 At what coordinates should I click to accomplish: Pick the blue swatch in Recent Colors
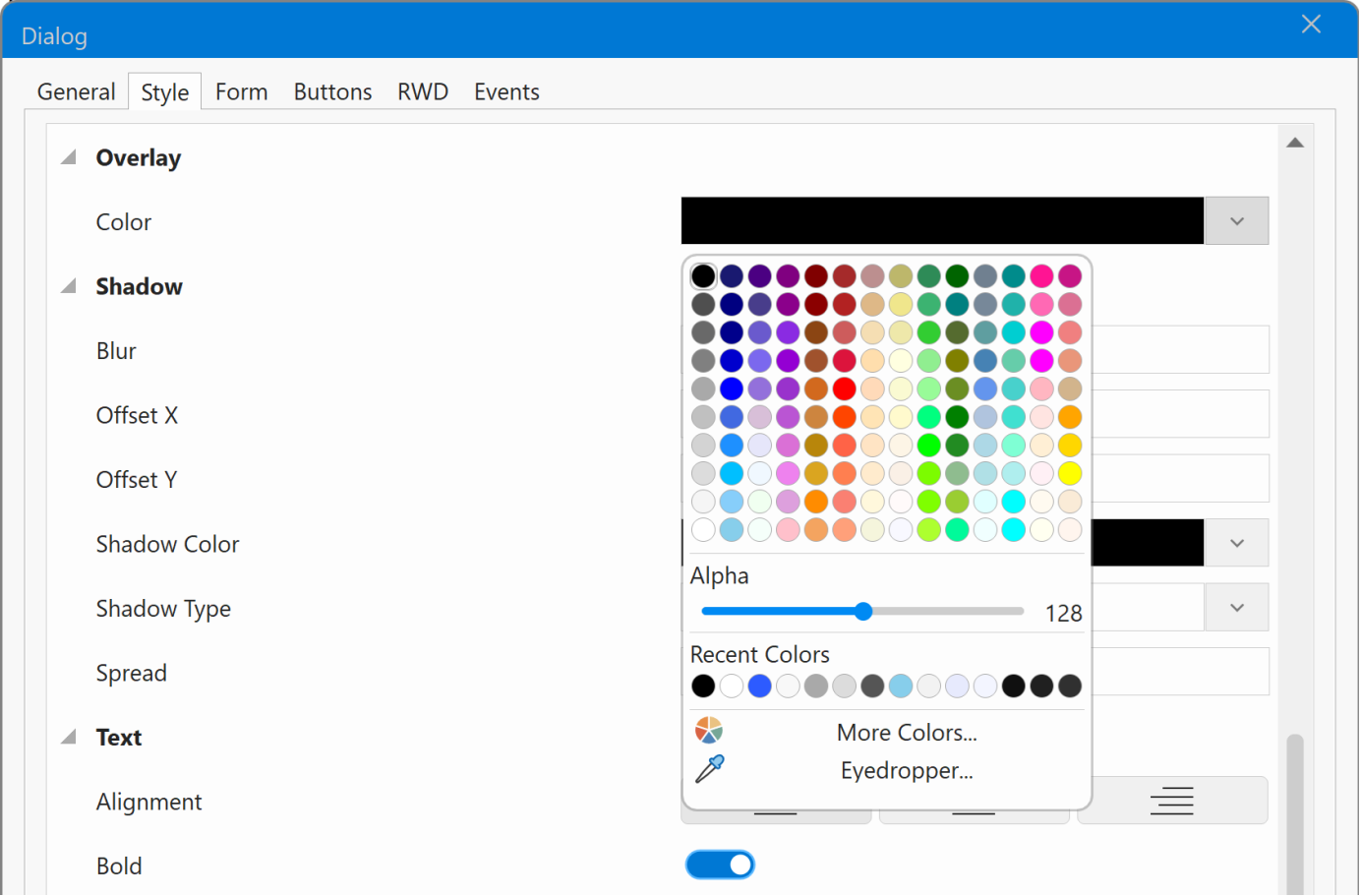coord(759,686)
